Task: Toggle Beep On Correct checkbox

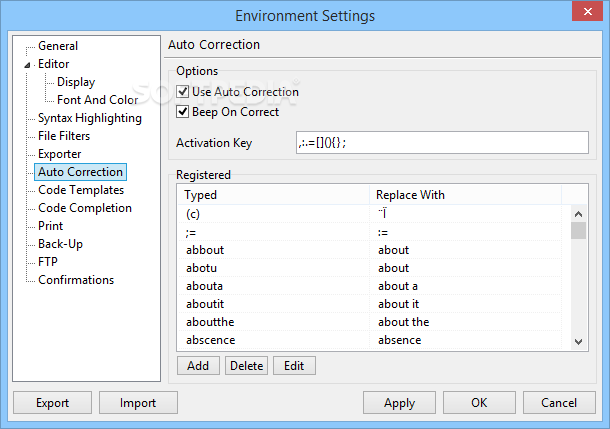Action: point(182,112)
